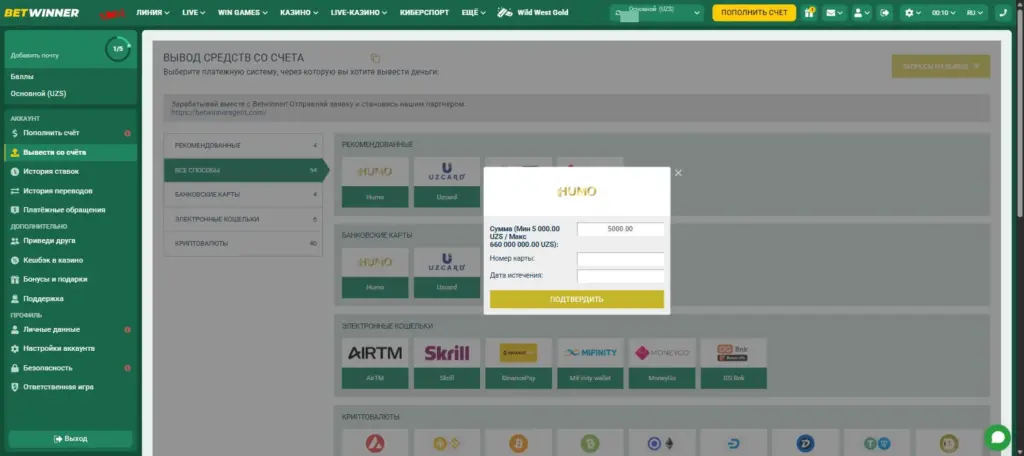Image resolution: width=1024 pixels, height=456 pixels.
Task: Select the БАНКОВСКИЕ КАРТЫ category tab
Action: click(243, 194)
